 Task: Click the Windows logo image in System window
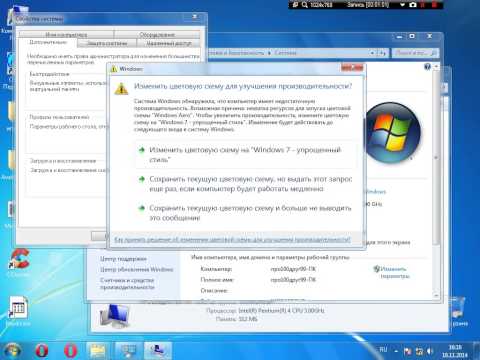point(393,132)
